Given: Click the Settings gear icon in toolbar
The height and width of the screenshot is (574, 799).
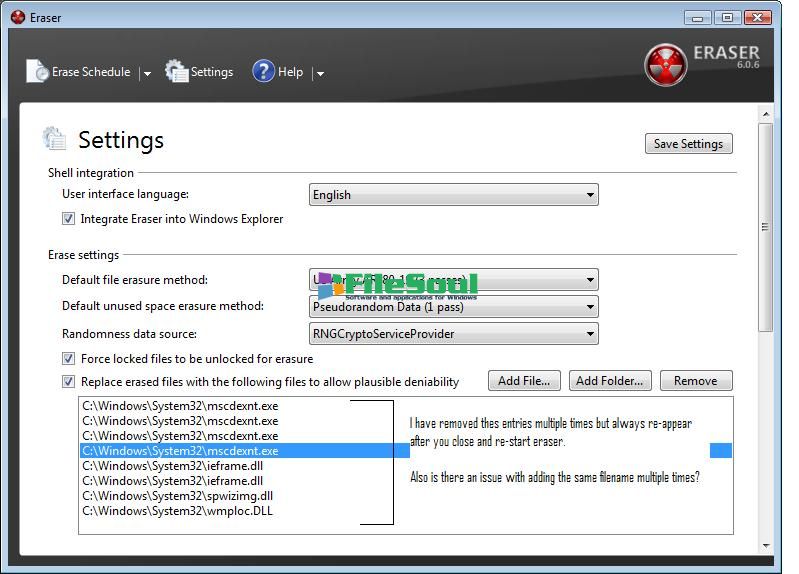Looking at the screenshot, I should tap(177, 71).
